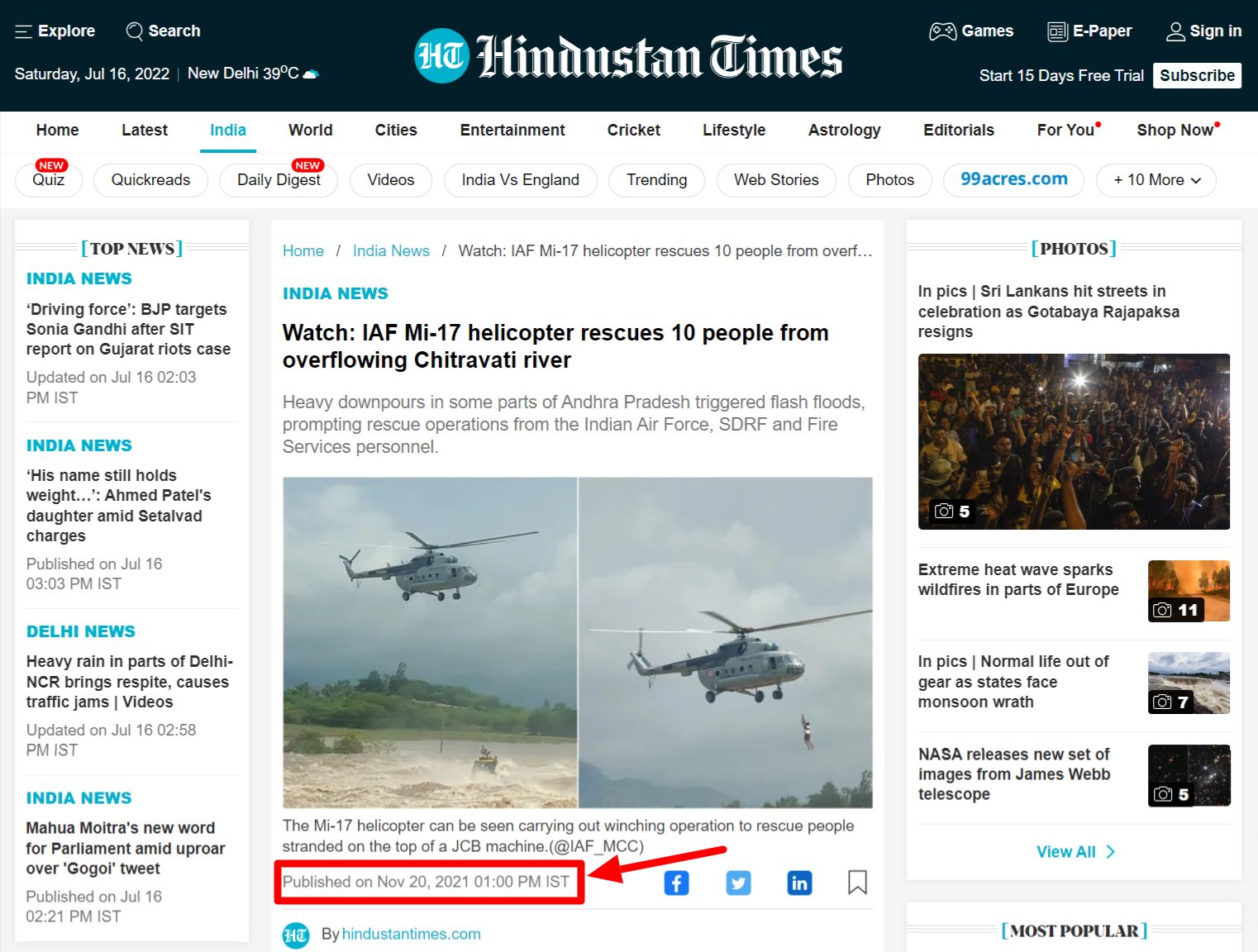The height and width of the screenshot is (952, 1258).
Task: Click the Home breadcrumb link
Action: (x=303, y=251)
